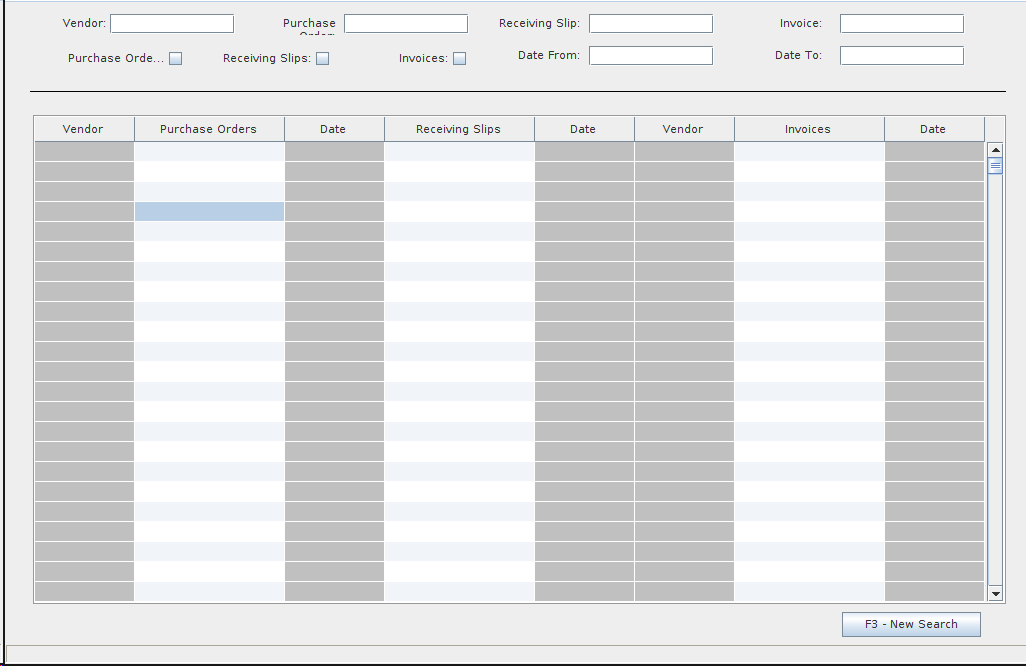
Task: Click the Date From field
Action: pos(651,56)
